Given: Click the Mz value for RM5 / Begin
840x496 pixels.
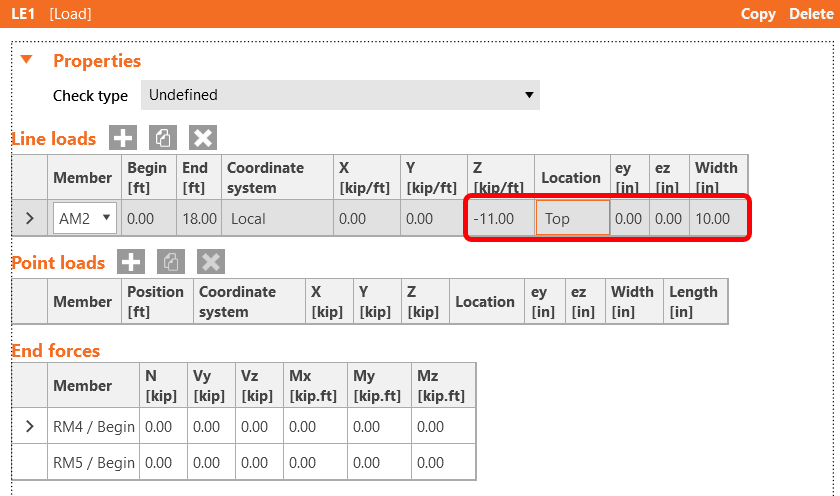Looking at the screenshot, I should pyautogui.click(x=443, y=462).
